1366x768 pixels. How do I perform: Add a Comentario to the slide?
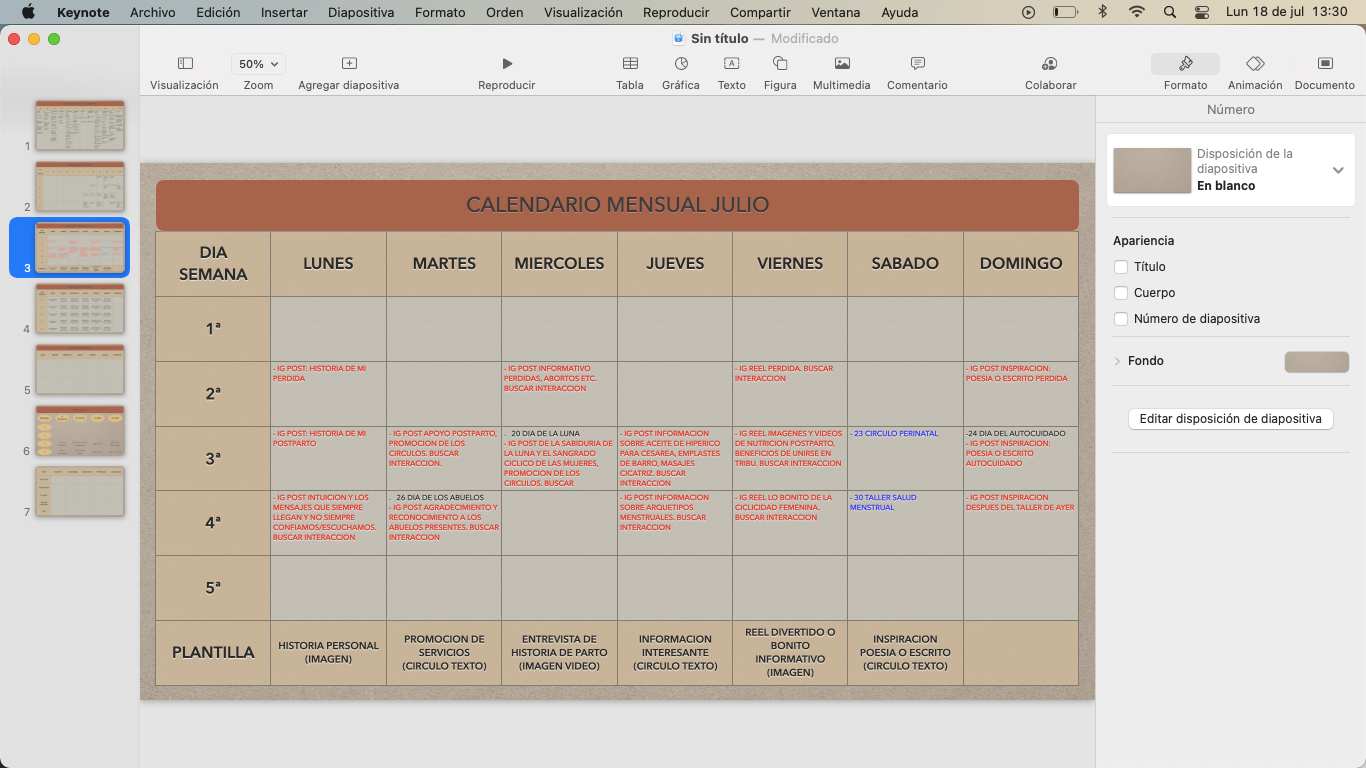[917, 64]
